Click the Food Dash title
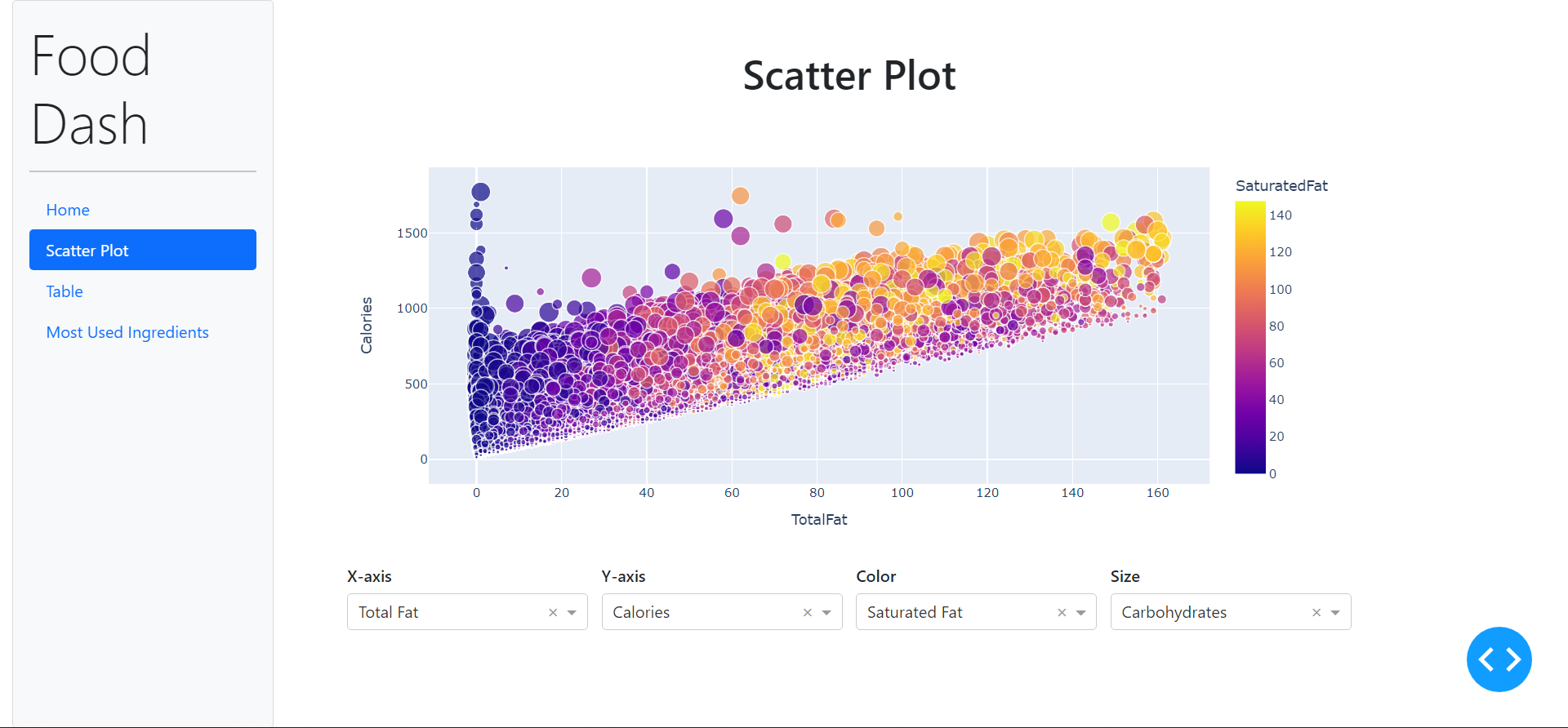 click(x=90, y=90)
